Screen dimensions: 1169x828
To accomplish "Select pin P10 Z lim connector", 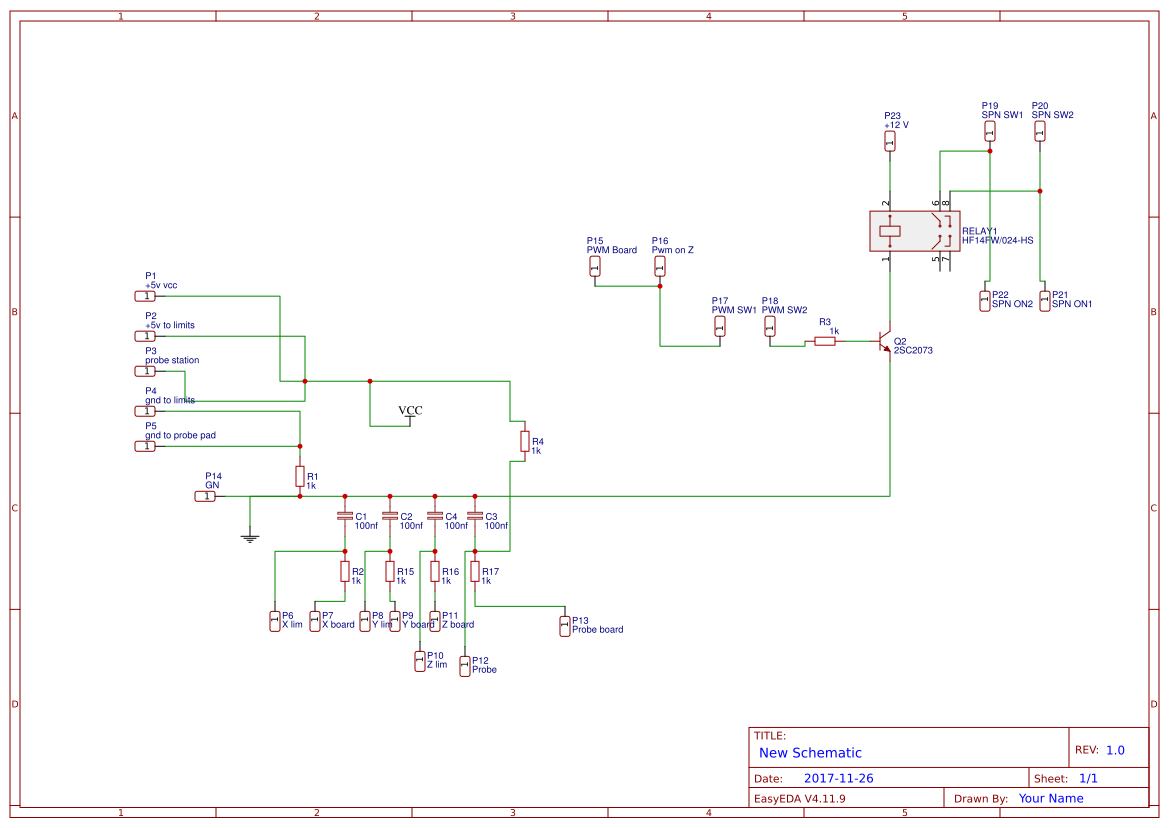I will coord(422,662).
